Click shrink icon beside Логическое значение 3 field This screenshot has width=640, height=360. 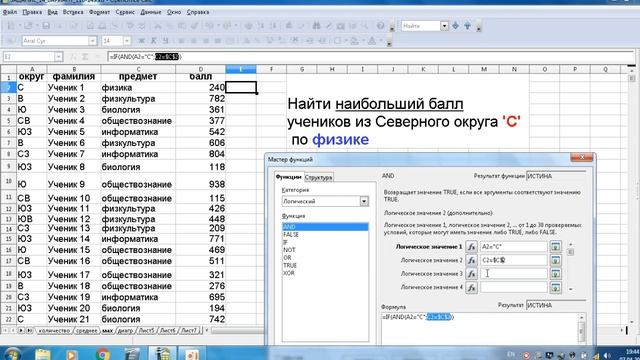click(556, 274)
